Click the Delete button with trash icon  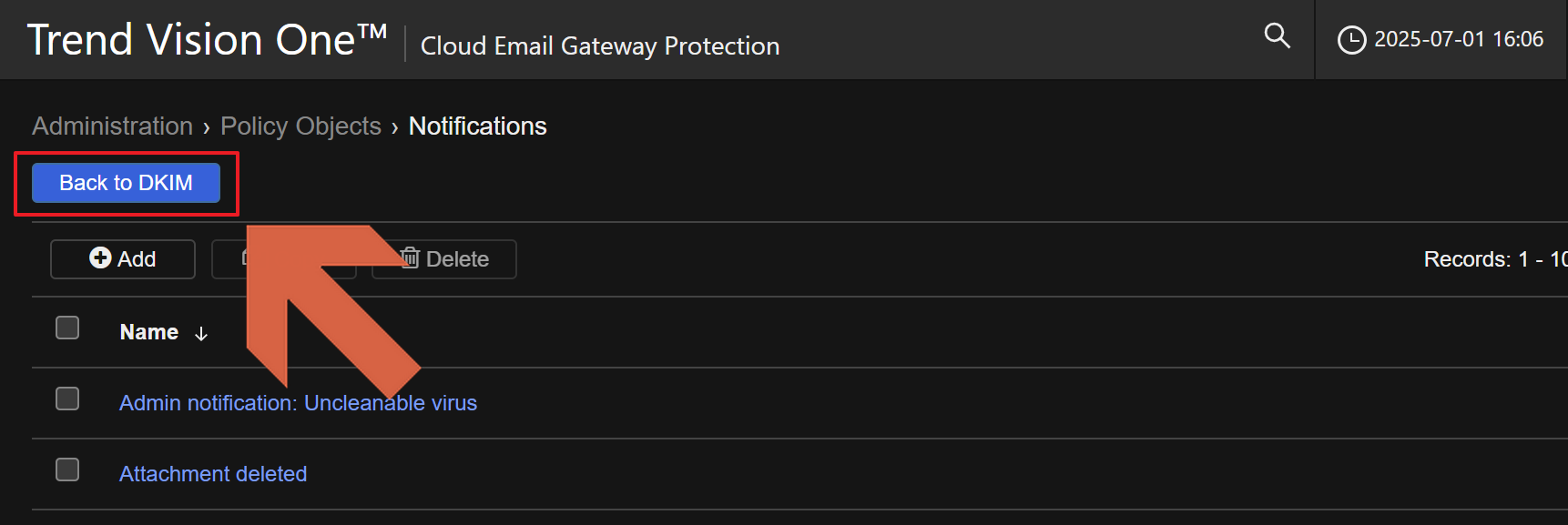tap(444, 259)
